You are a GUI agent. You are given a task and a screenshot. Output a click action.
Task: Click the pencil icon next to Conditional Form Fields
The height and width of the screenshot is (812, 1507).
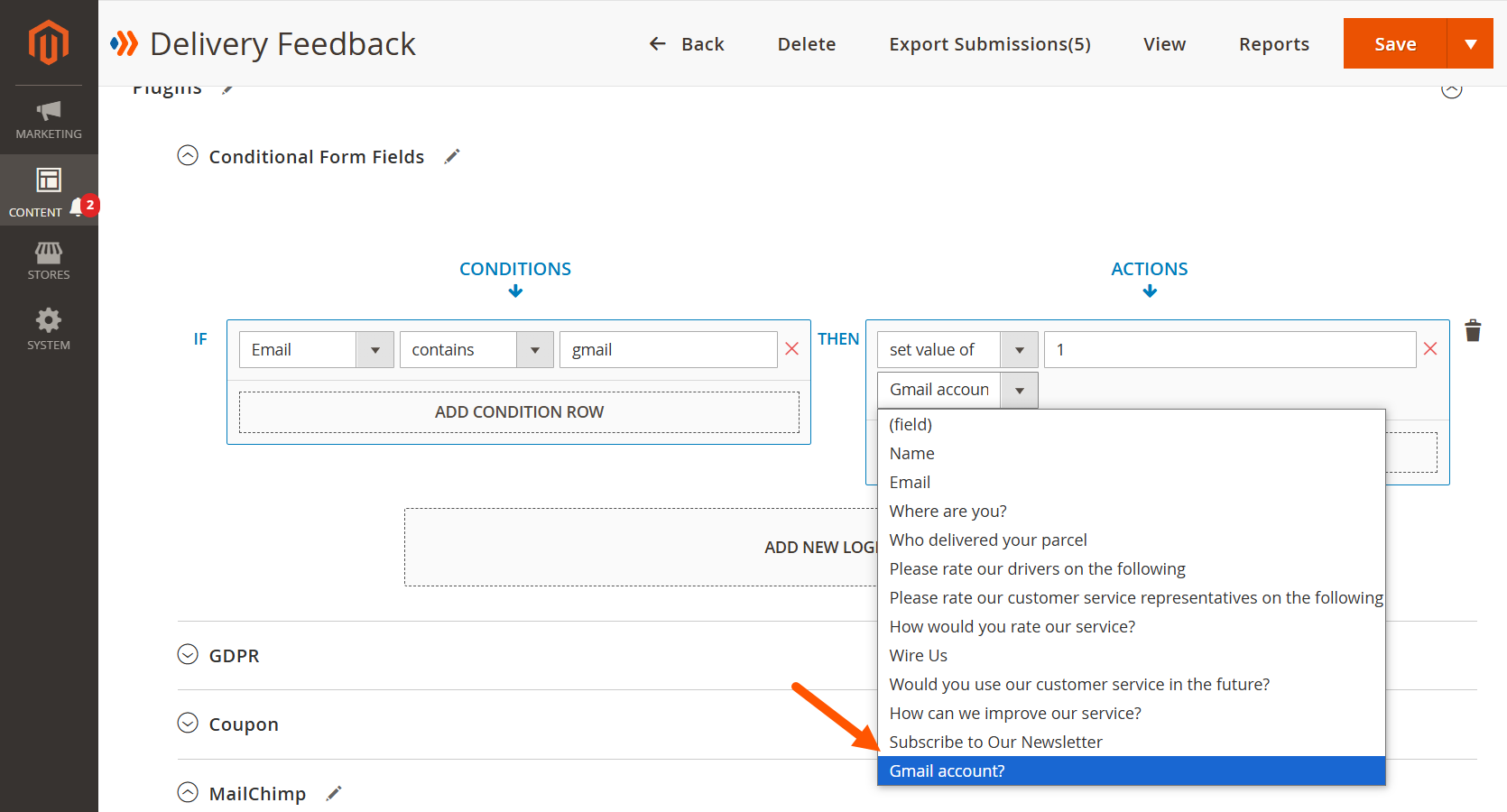[x=452, y=157]
